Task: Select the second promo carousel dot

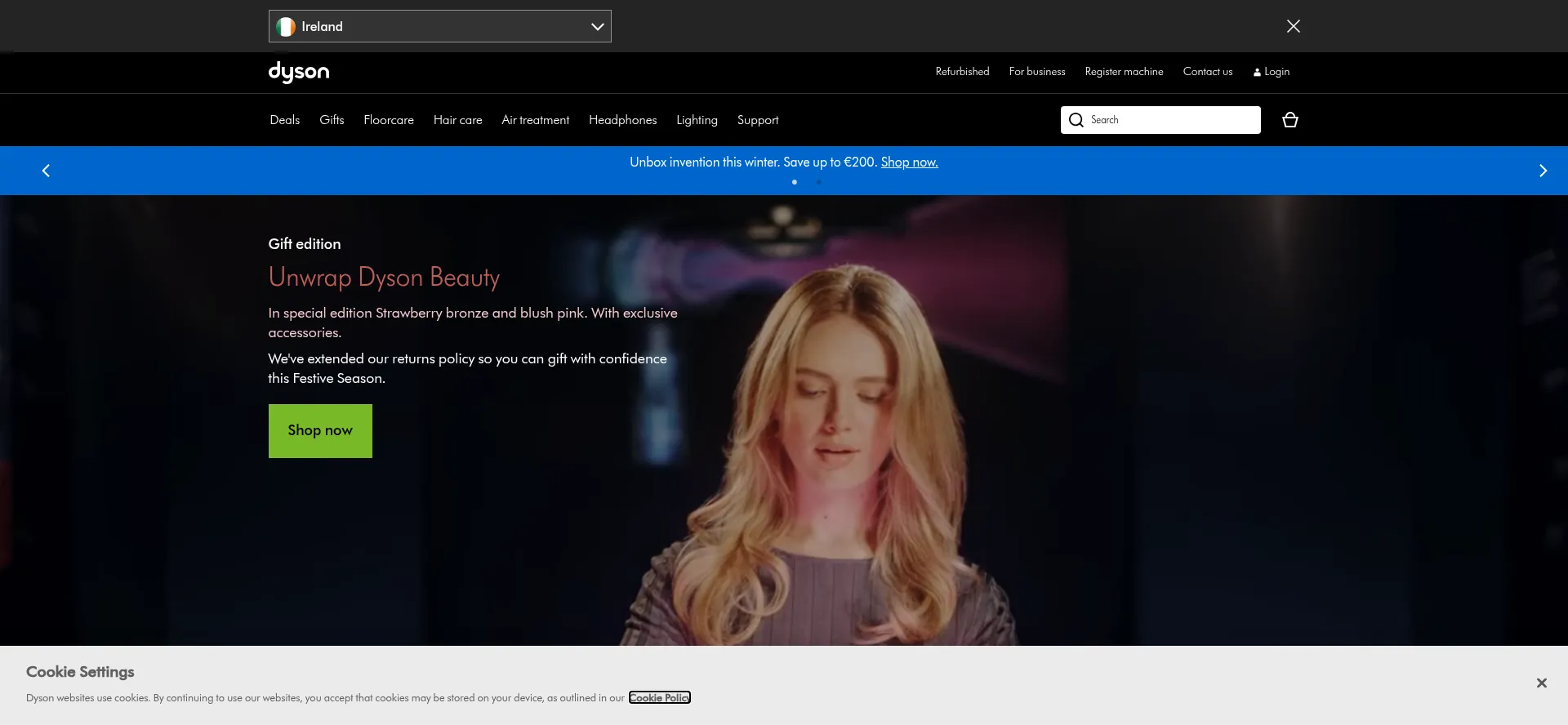Action: (818, 182)
